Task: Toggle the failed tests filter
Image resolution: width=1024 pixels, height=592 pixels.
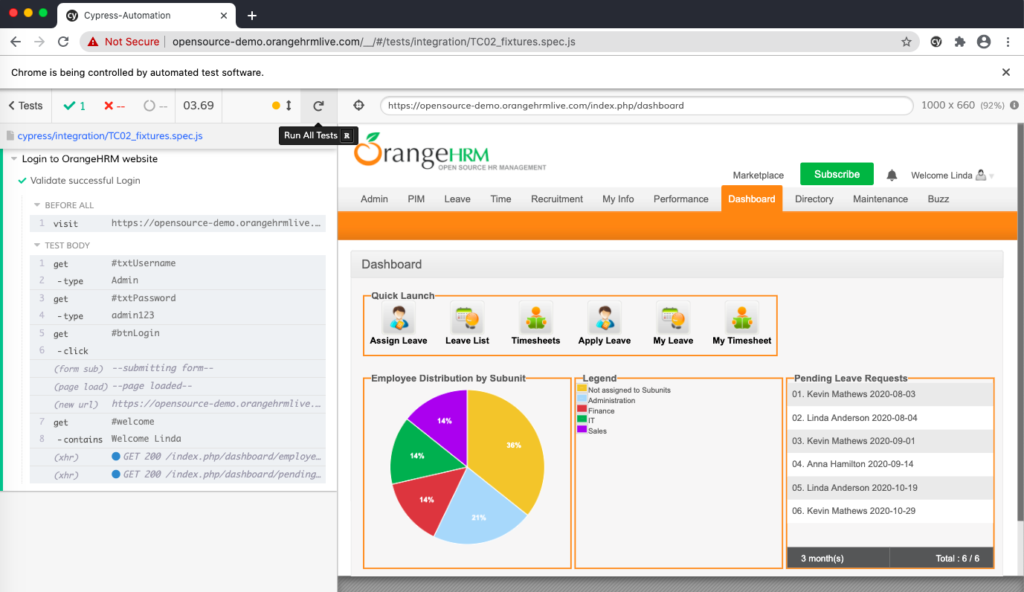Action: tap(112, 105)
